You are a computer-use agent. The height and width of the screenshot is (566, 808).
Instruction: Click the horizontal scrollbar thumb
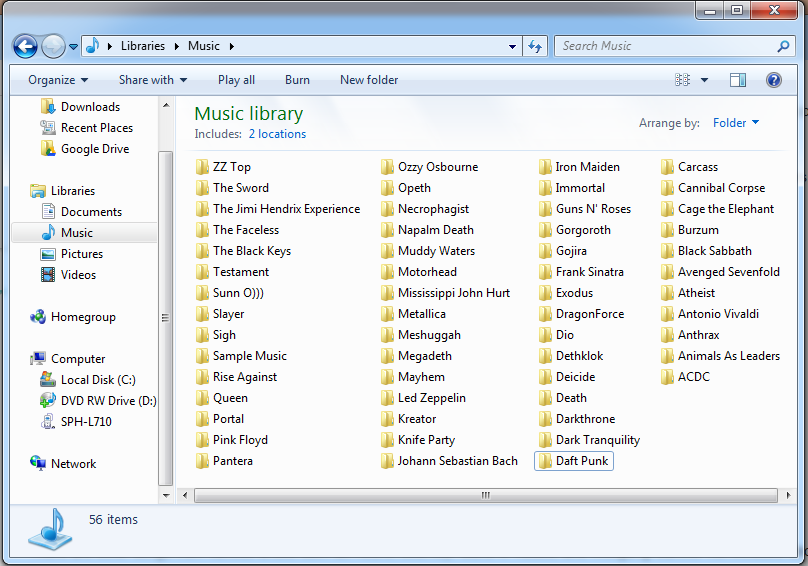point(485,496)
